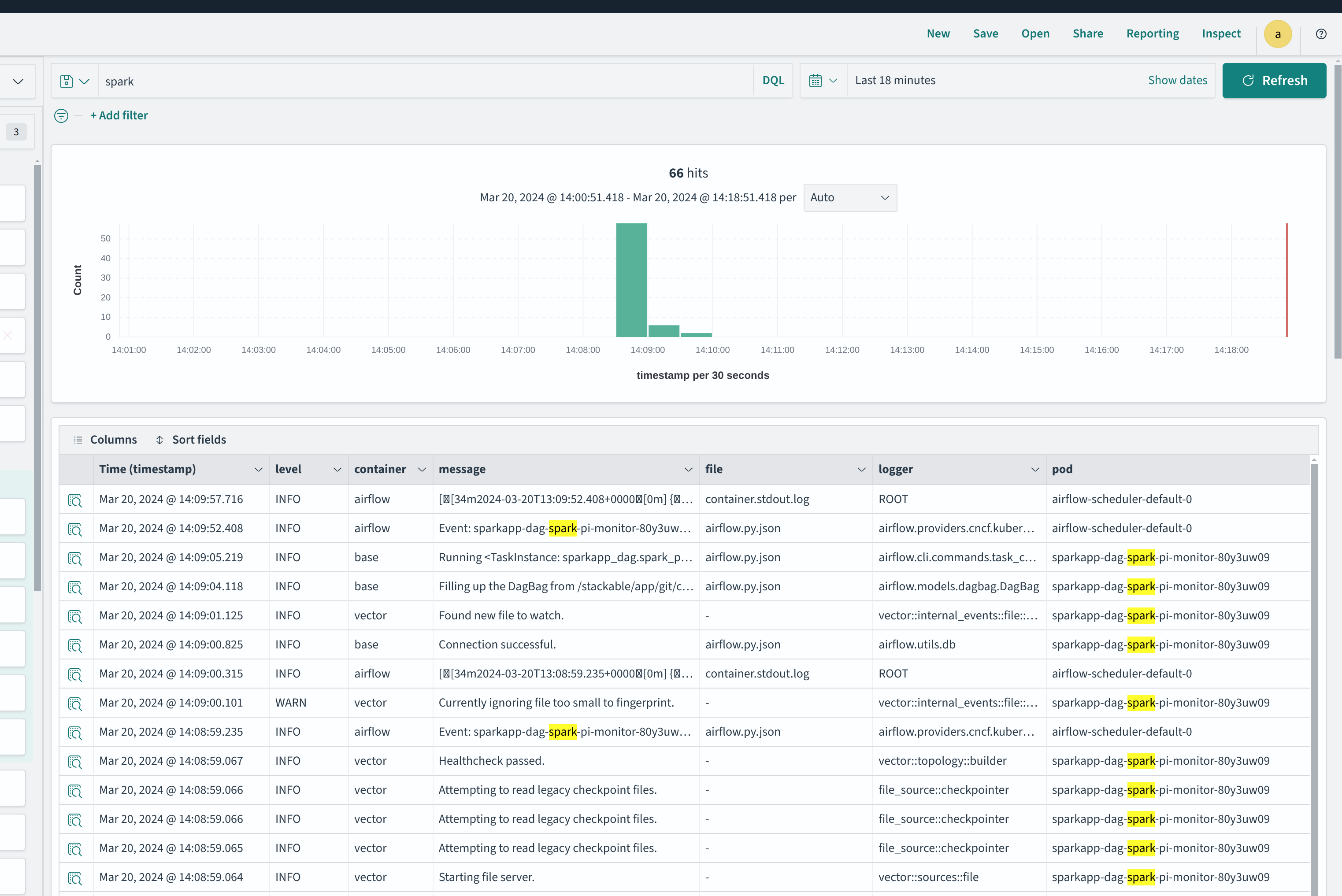The image size is (1342, 896).
Task: Open the Inspect panel
Action: 1221,33
